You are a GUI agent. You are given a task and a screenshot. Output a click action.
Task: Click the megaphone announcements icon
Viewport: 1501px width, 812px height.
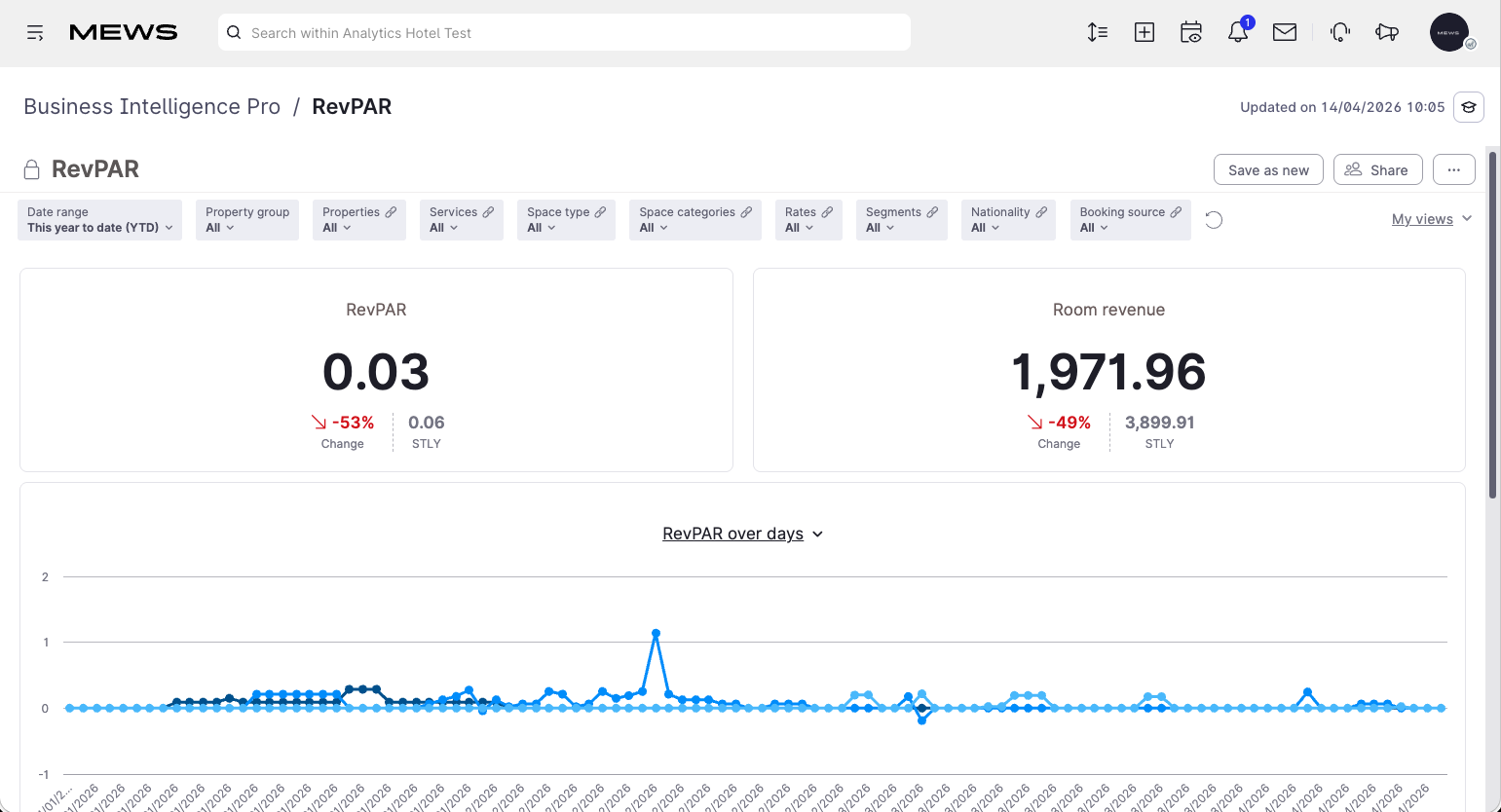pos(1387,32)
